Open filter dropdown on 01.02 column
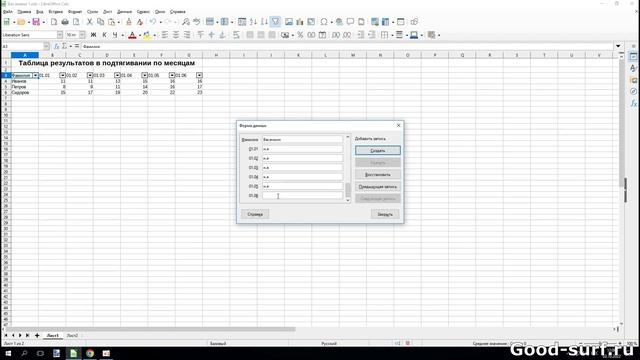The height and width of the screenshot is (360, 640). click(x=90, y=76)
